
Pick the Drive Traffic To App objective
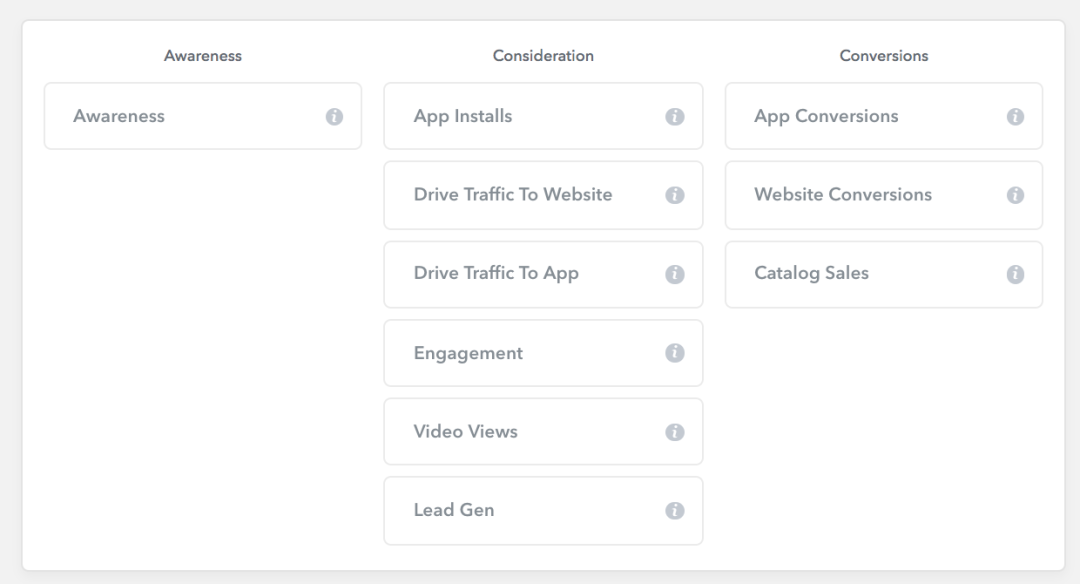point(543,274)
